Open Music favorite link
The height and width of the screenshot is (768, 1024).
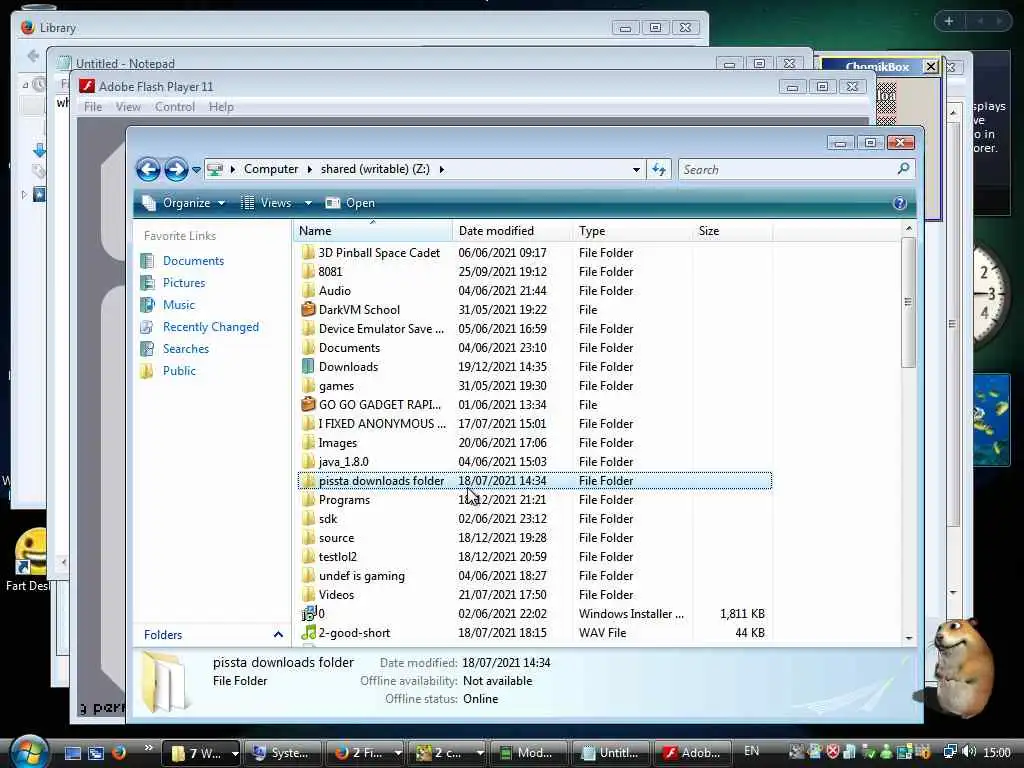[178, 305]
